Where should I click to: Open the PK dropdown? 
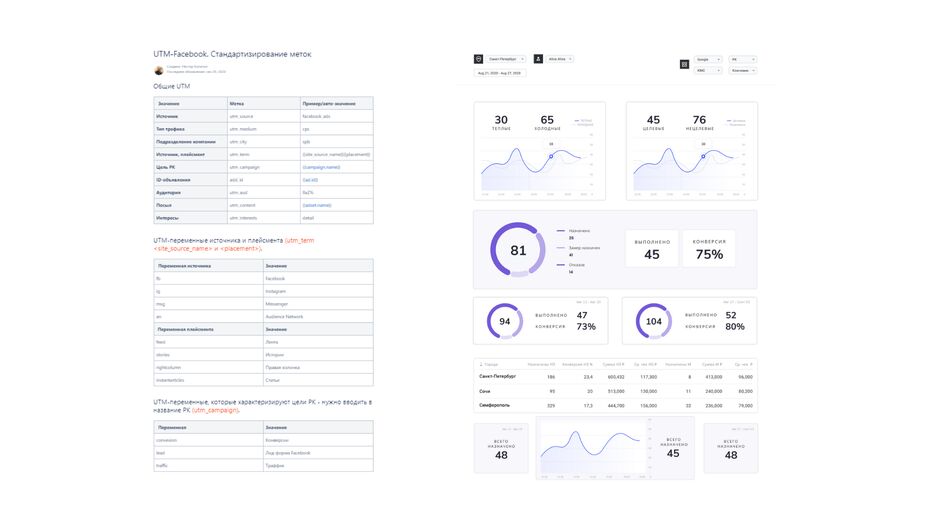pos(742,59)
